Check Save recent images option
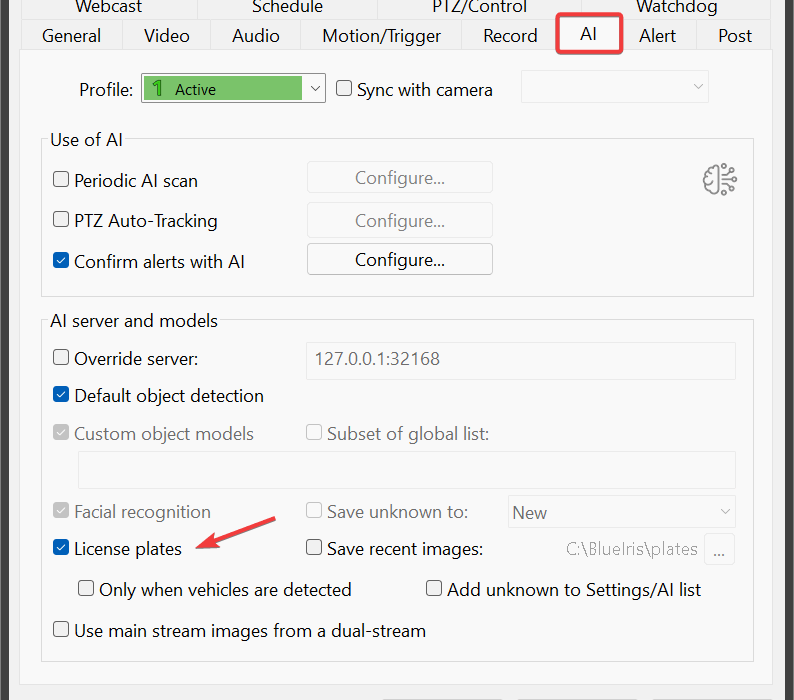 tap(315, 549)
